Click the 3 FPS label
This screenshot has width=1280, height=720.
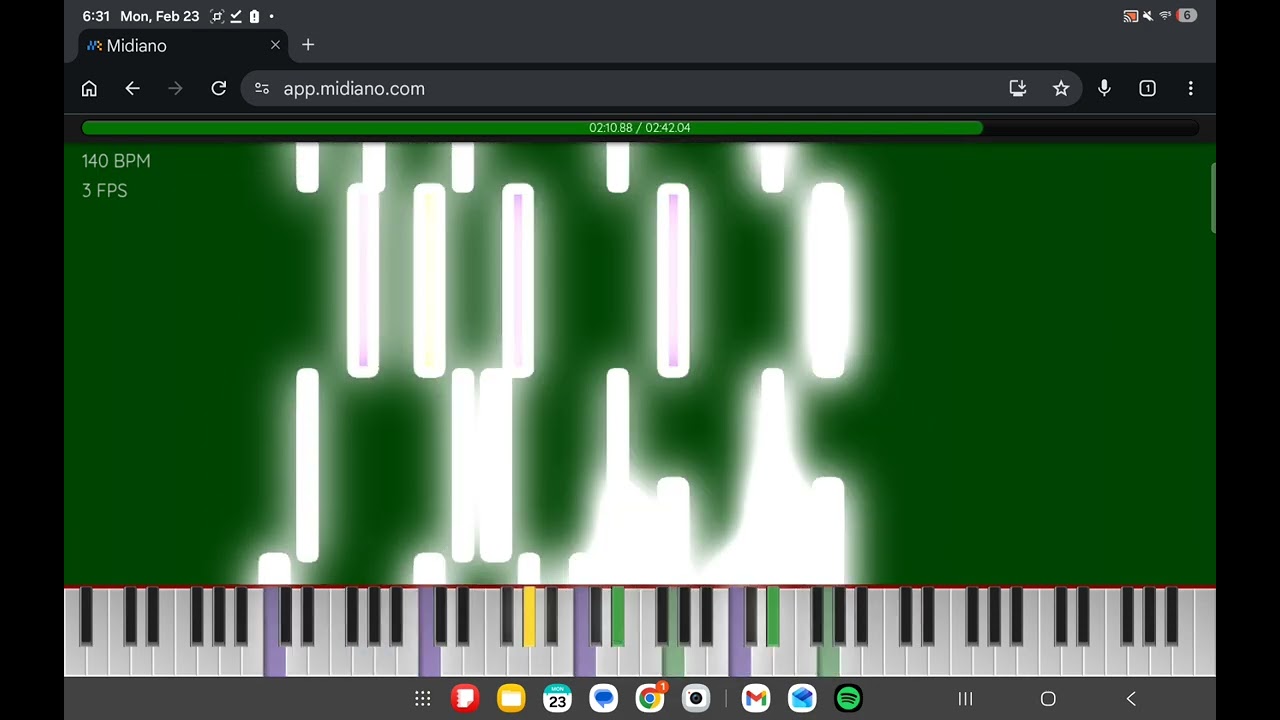pos(104,191)
